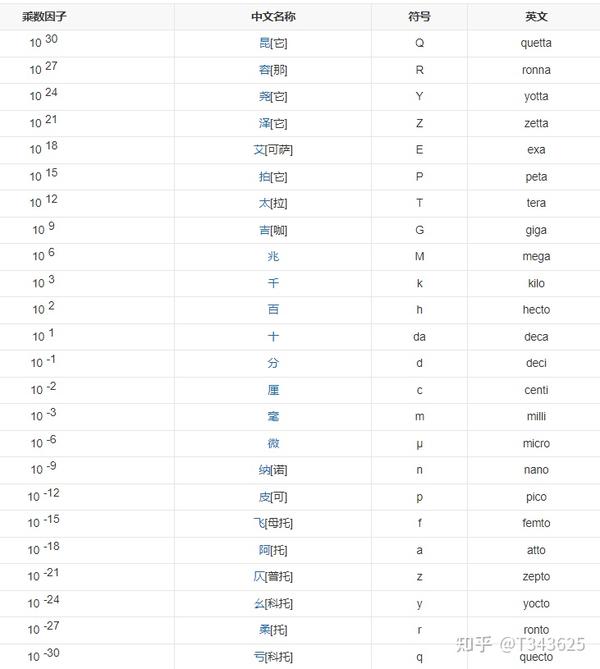The width and height of the screenshot is (600, 669).
Task: Select the 中文名称 column header
Action: coord(273,17)
